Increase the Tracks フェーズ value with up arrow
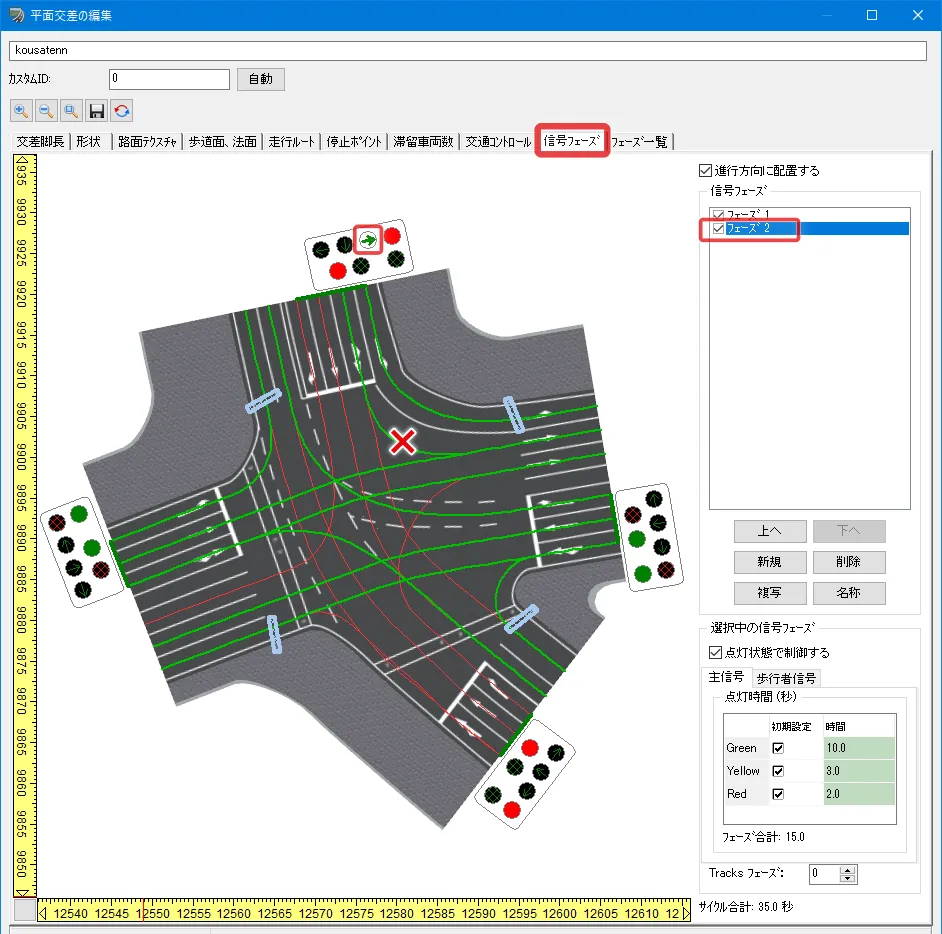Viewport: 942px width, 934px height. (848, 869)
